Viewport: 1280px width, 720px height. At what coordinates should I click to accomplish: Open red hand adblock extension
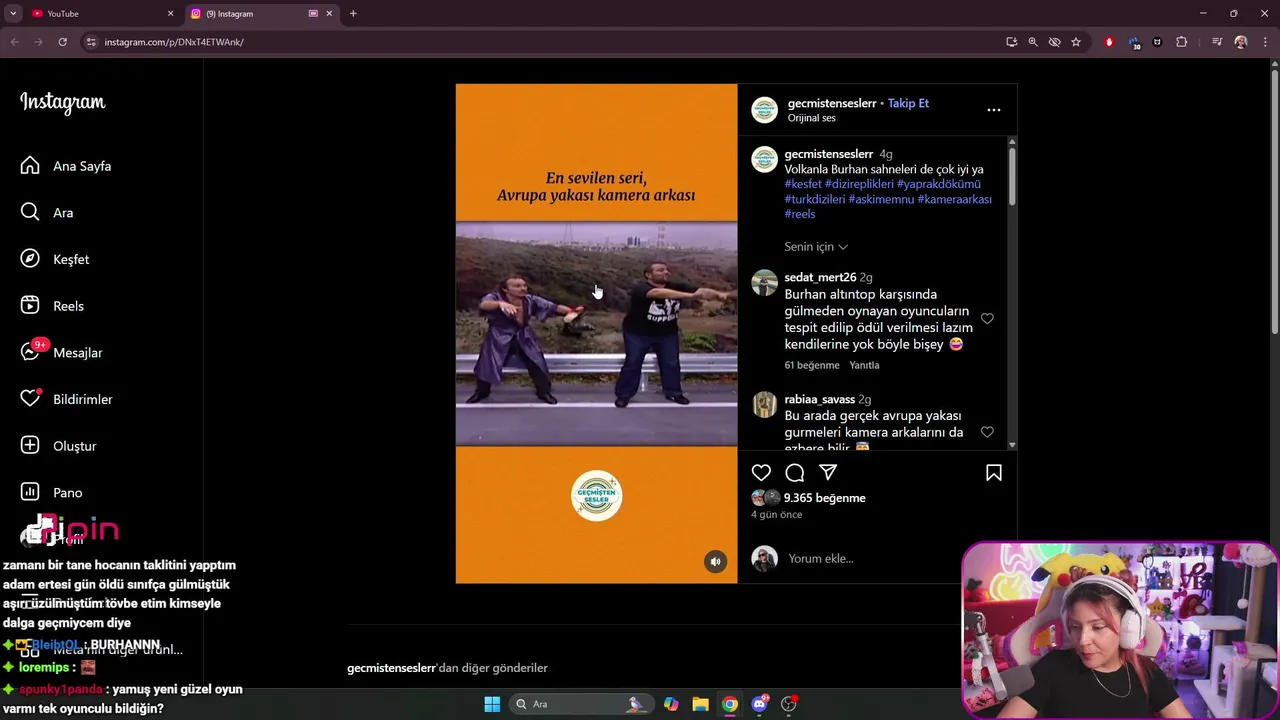coord(1109,42)
